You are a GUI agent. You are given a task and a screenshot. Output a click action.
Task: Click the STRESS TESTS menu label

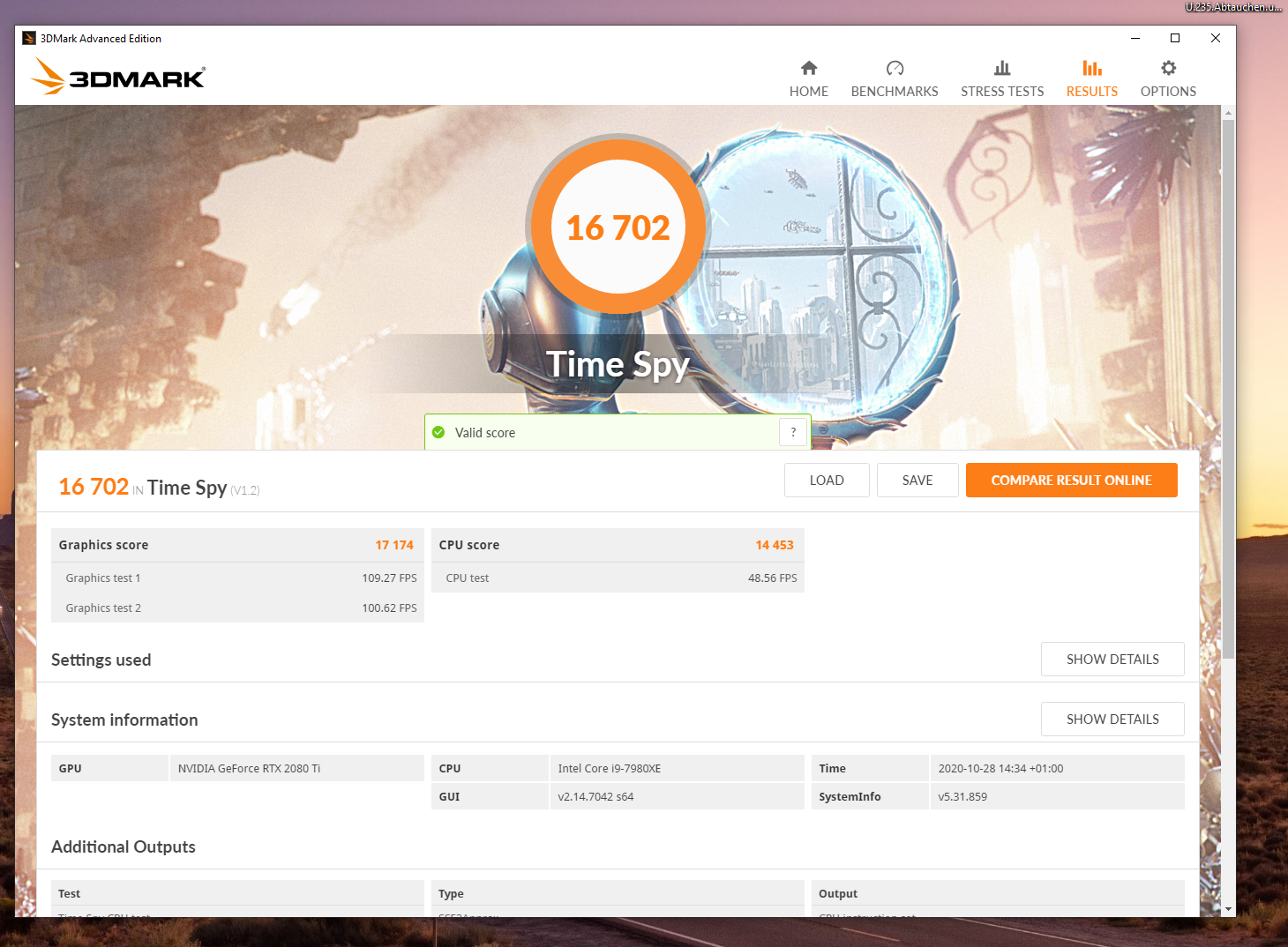(1002, 92)
